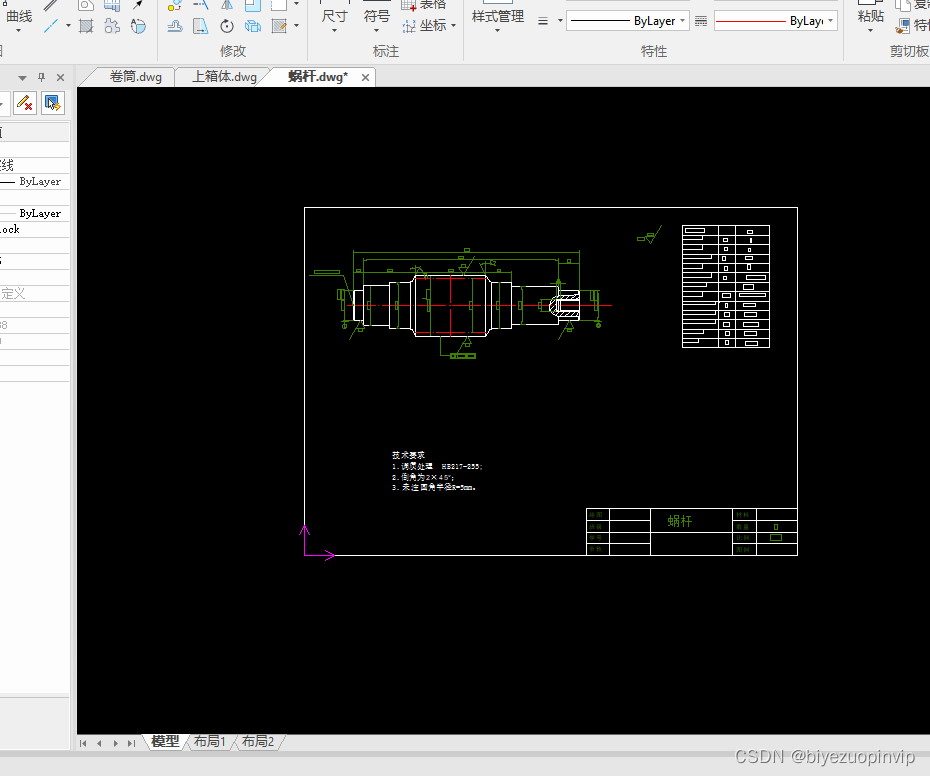Screen dimensions: 930x776
Task: Go to previous layout tab arrow
Action: pyautogui.click(x=99, y=743)
